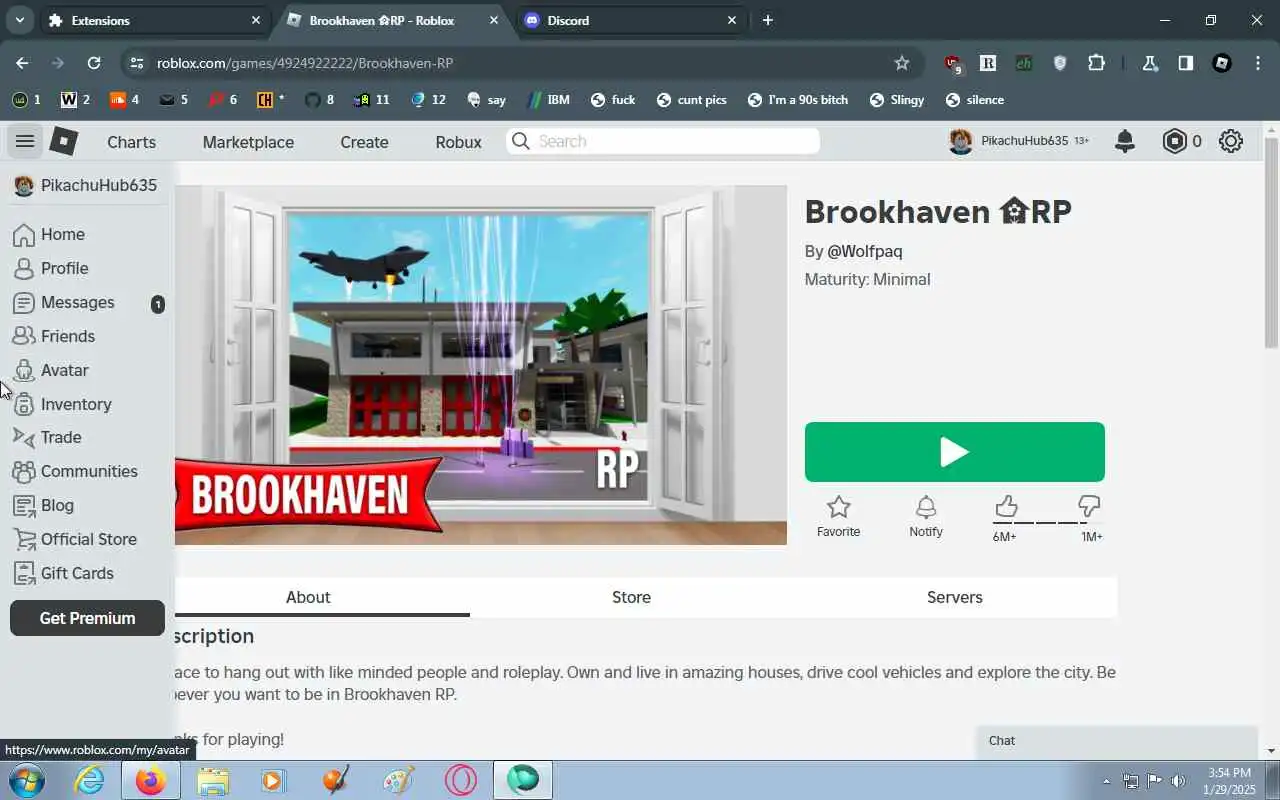This screenshot has width=1280, height=800.
Task: Open the notifications bell
Action: (x=1125, y=141)
